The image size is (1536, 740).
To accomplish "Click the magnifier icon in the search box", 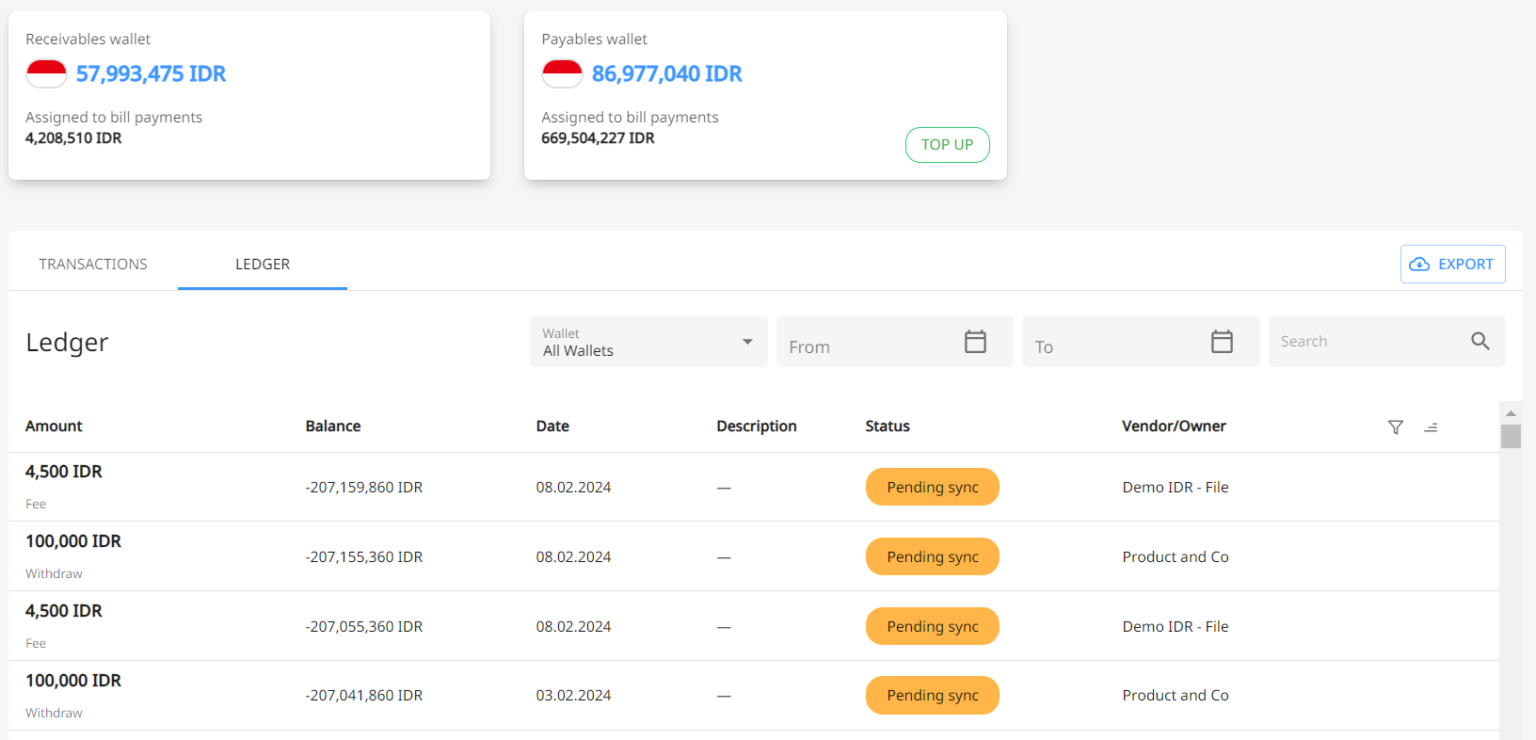I will point(1480,341).
